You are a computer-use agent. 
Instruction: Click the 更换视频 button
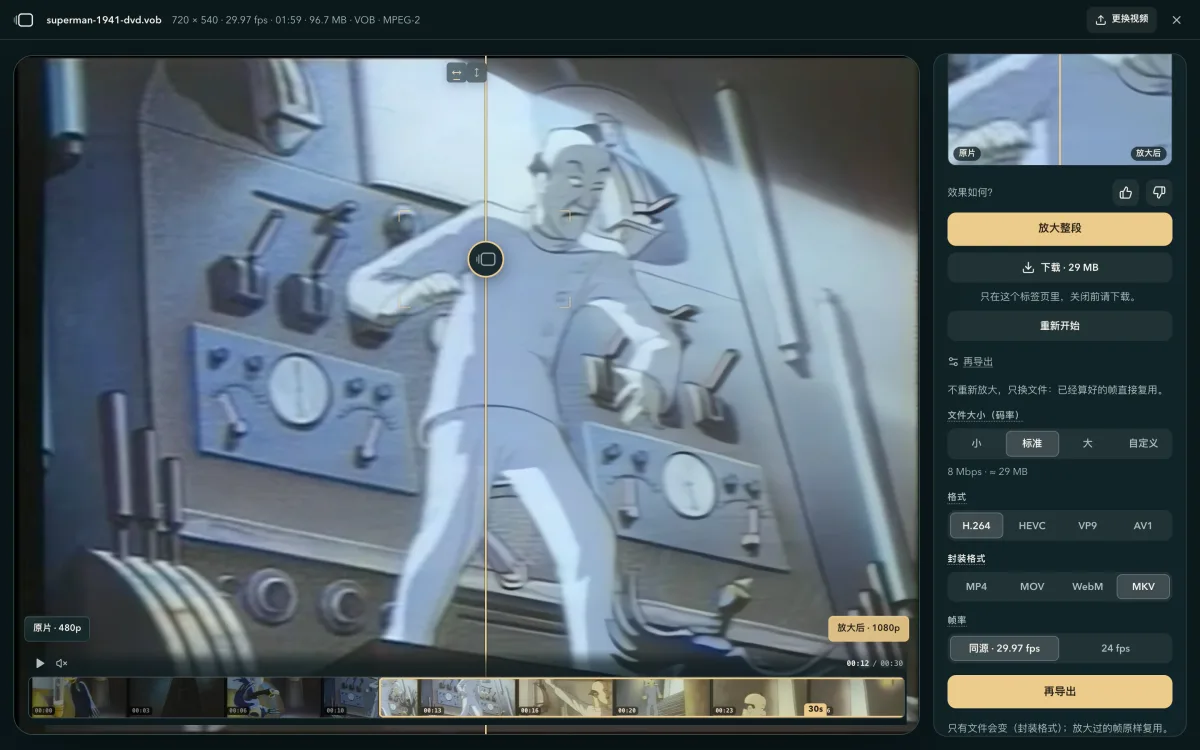pos(1122,20)
